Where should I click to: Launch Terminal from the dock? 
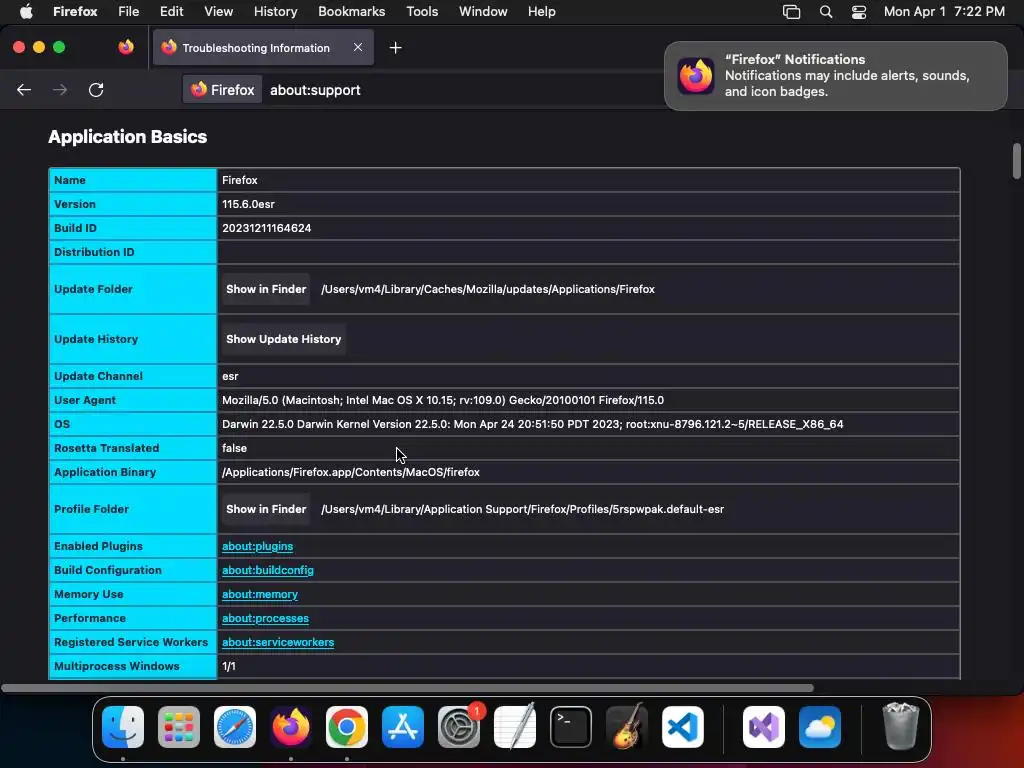[571, 727]
